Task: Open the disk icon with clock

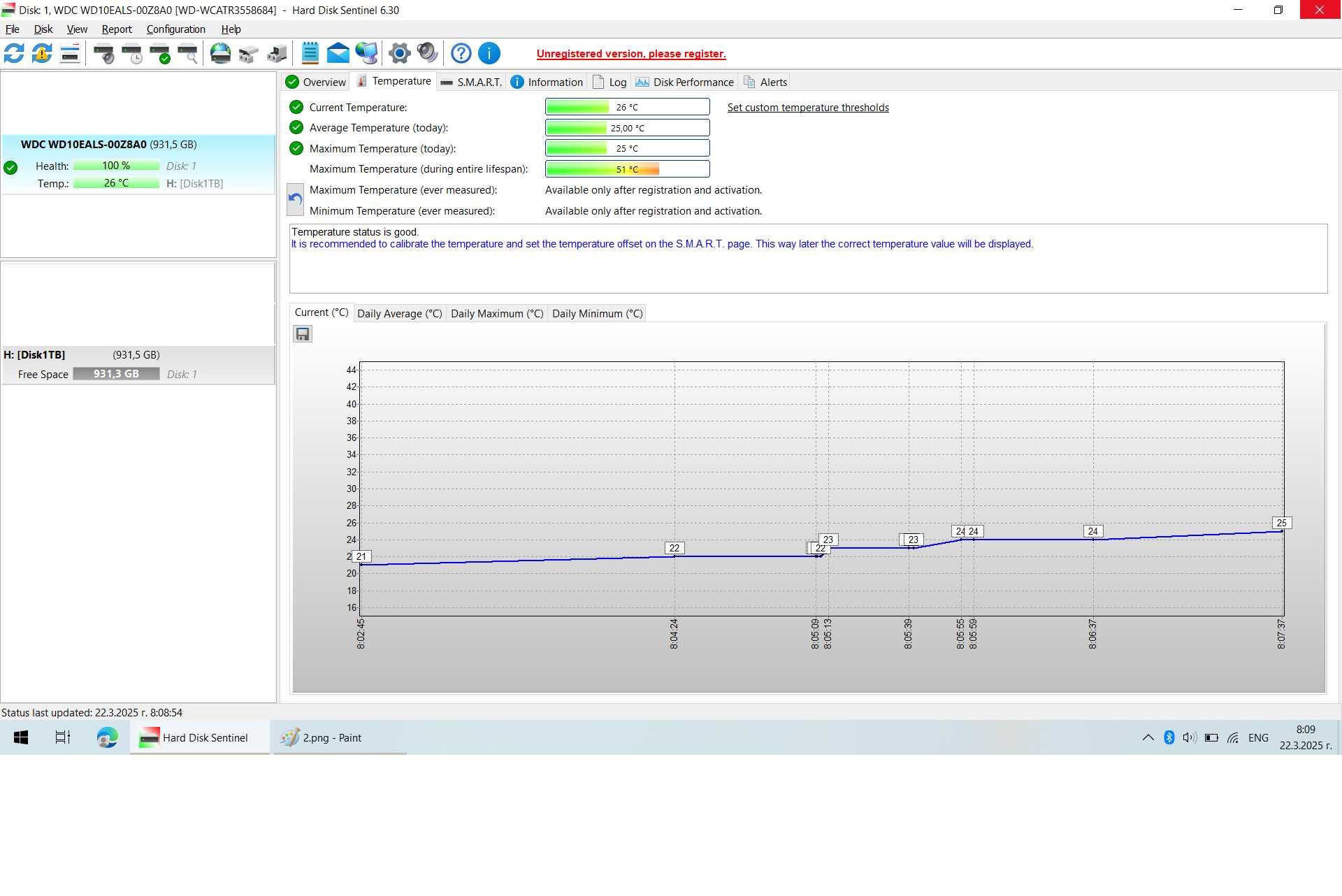Action: tap(131, 53)
